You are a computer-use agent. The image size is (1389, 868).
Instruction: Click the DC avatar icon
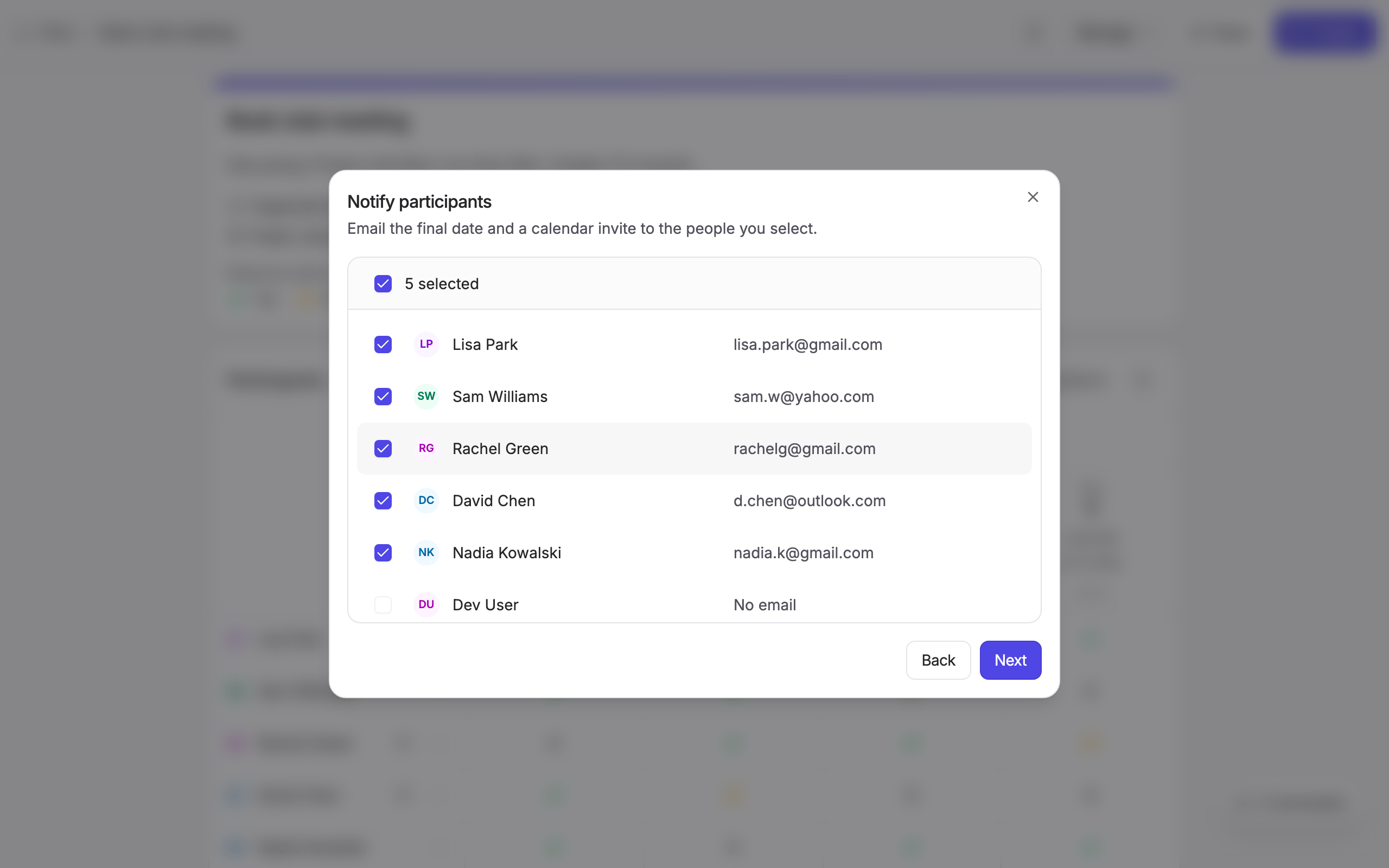[426, 501]
